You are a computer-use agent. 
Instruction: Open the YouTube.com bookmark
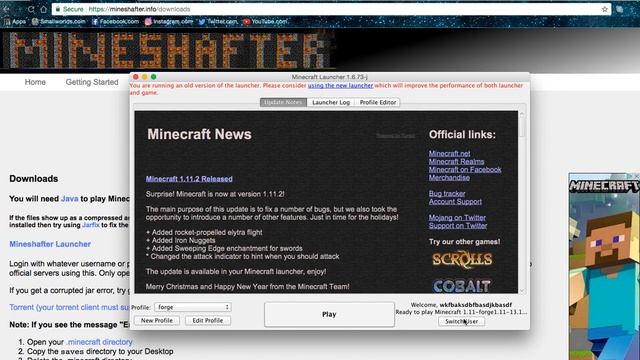(265, 22)
